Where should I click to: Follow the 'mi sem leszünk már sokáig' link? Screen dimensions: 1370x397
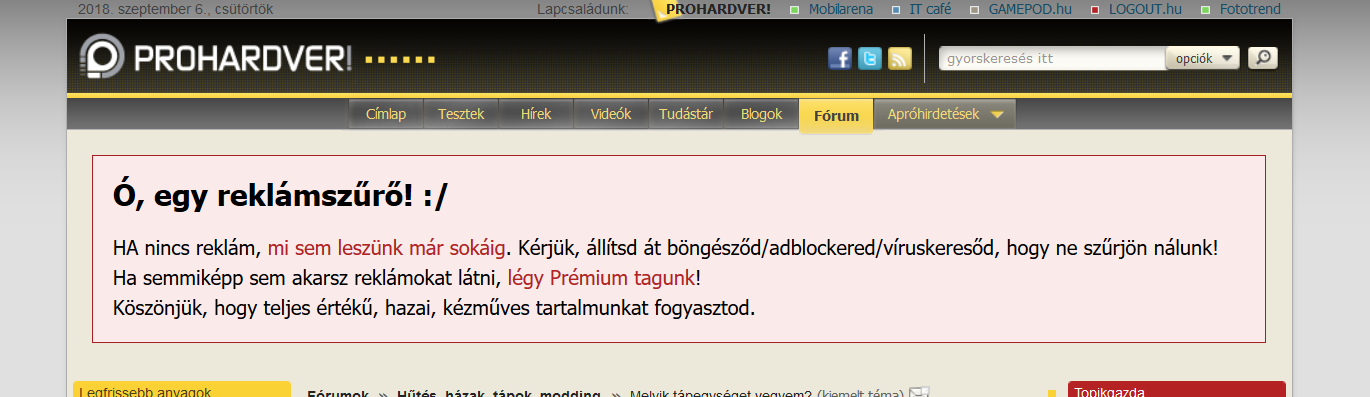387,247
